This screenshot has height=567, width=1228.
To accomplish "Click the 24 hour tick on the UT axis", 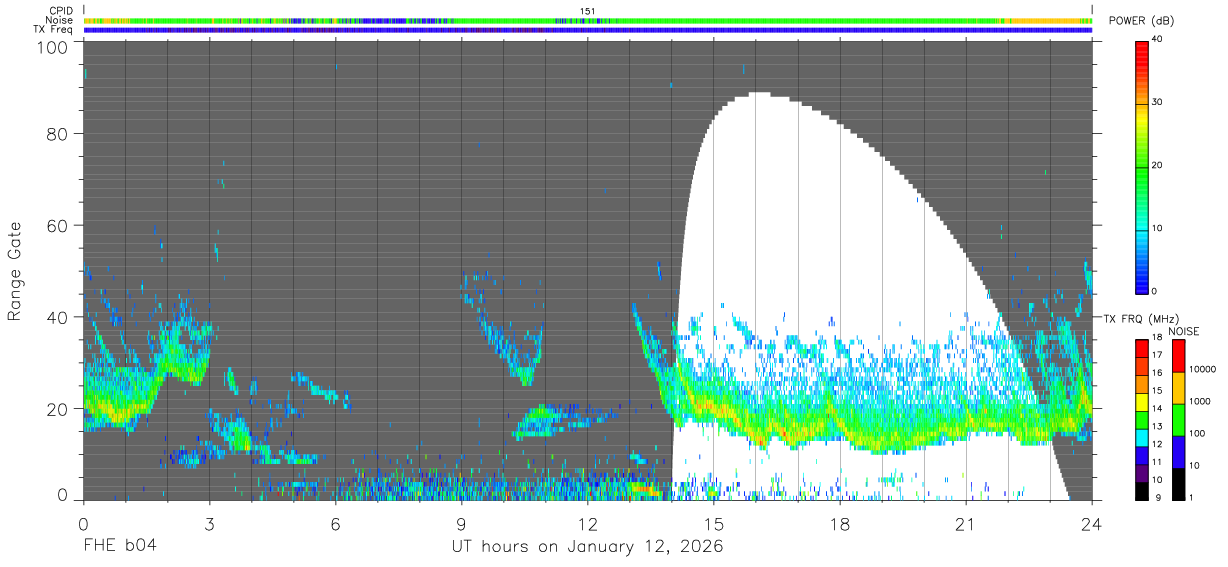I will [x=1092, y=523].
